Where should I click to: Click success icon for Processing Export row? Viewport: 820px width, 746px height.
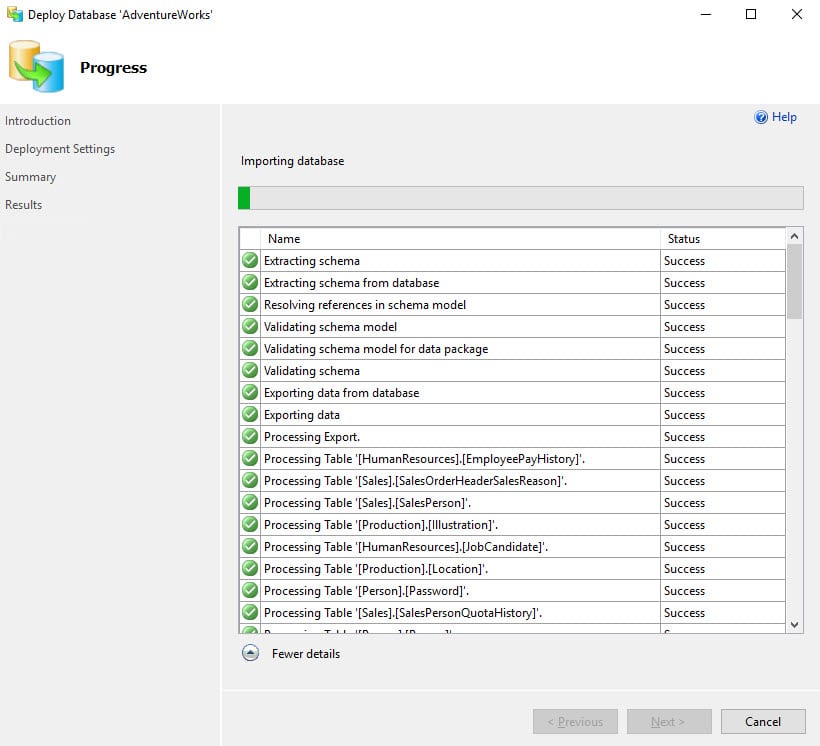point(250,436)
